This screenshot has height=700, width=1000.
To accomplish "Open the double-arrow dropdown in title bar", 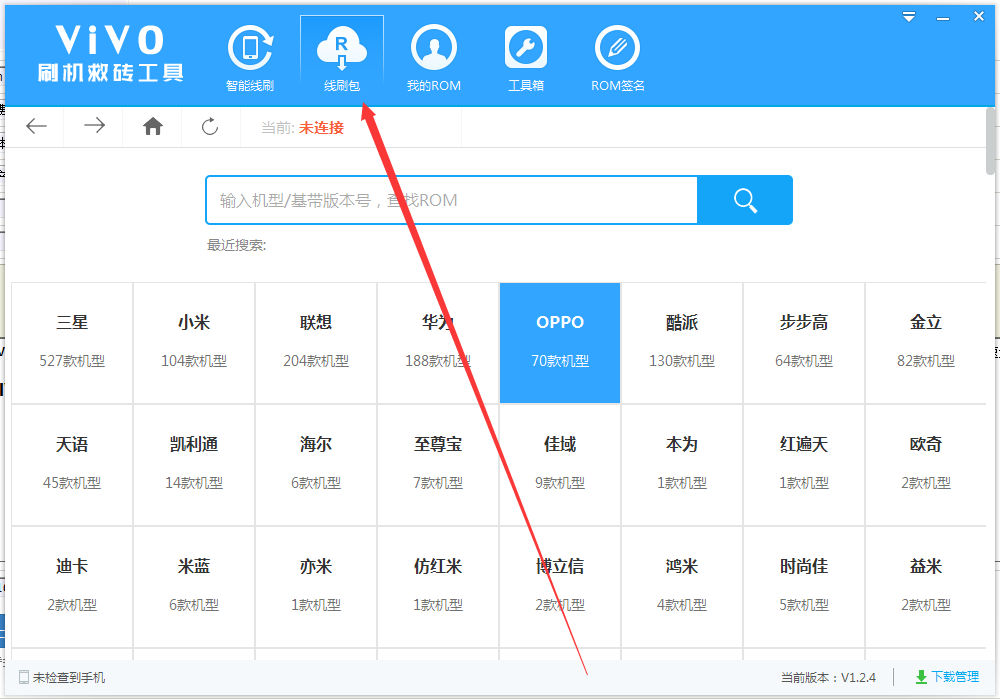I will click(908, 16).
